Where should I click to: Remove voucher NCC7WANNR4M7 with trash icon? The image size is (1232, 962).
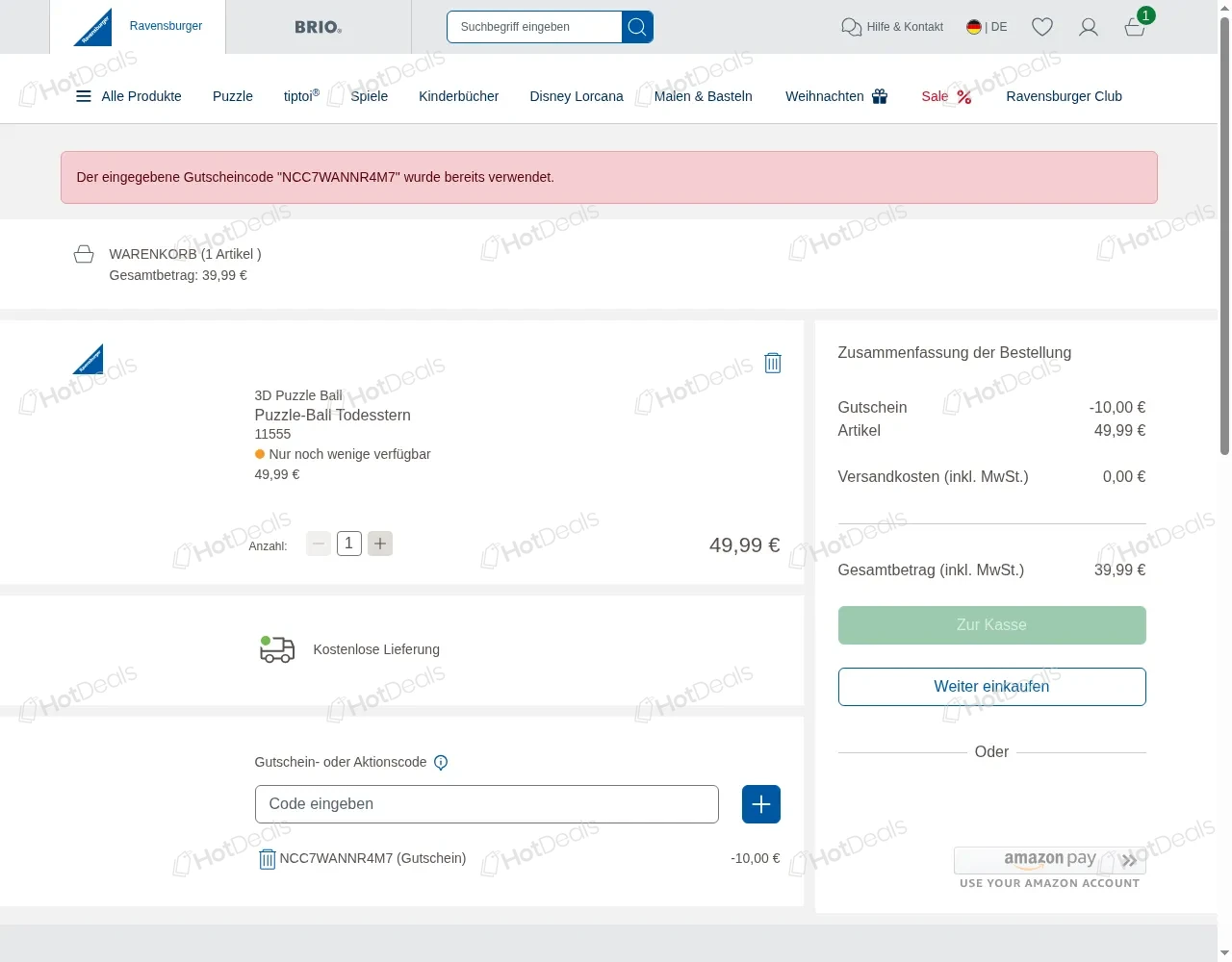click(268, 859)
